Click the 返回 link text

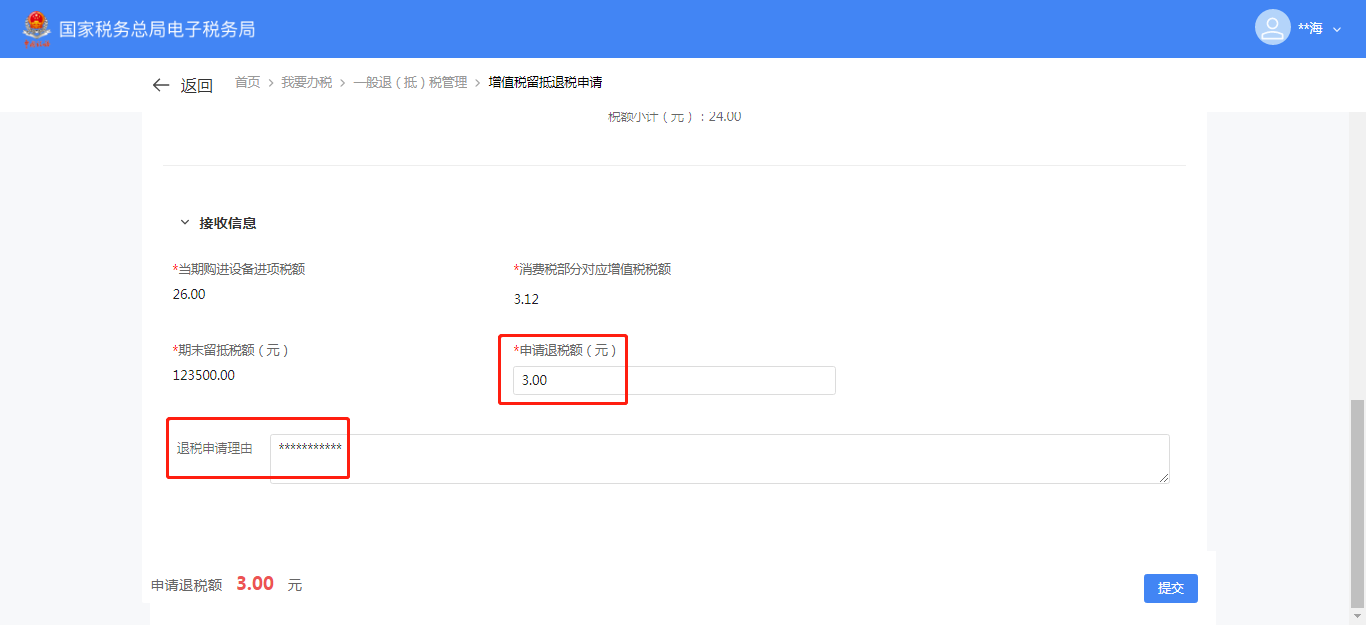click(x=196, y=86)
